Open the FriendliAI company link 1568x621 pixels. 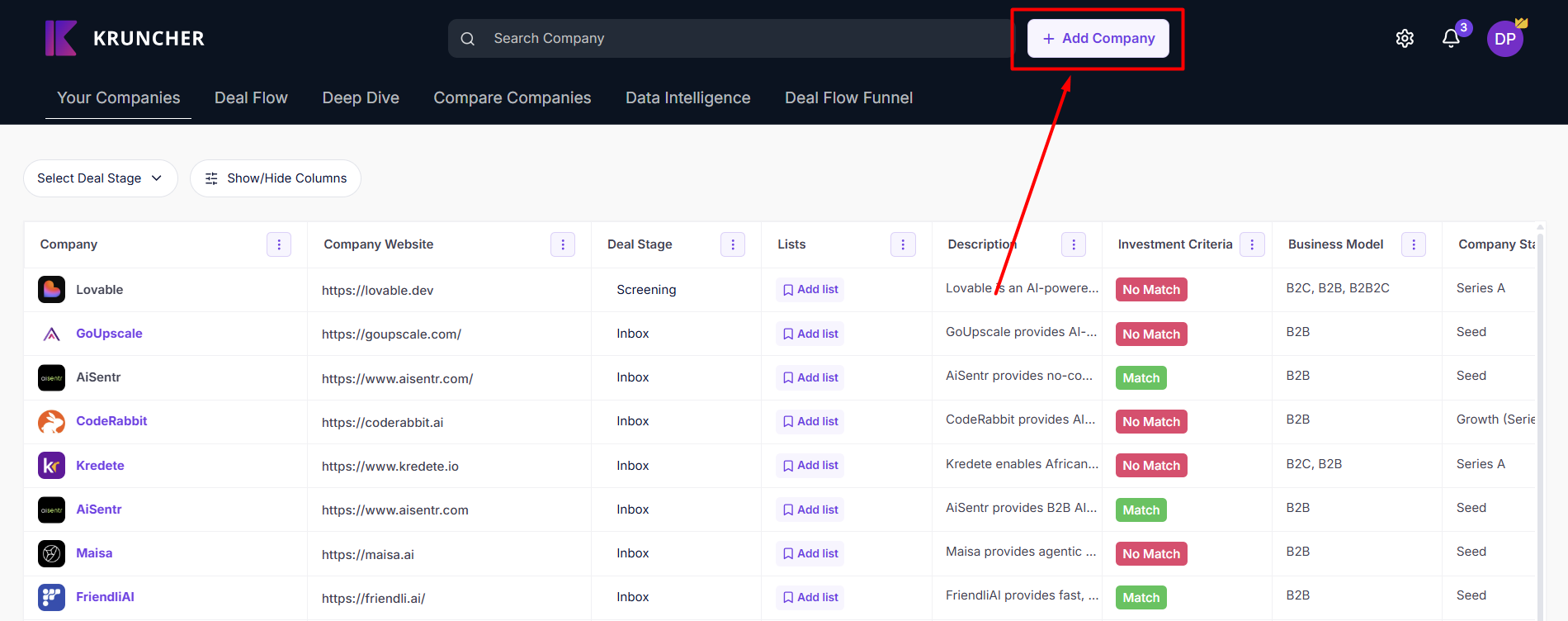point(105,597)
